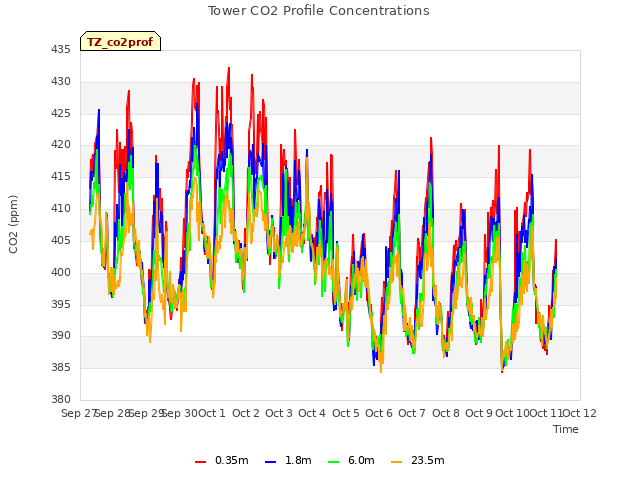Toggle the 23.5m legend entry

pos(418,460)
